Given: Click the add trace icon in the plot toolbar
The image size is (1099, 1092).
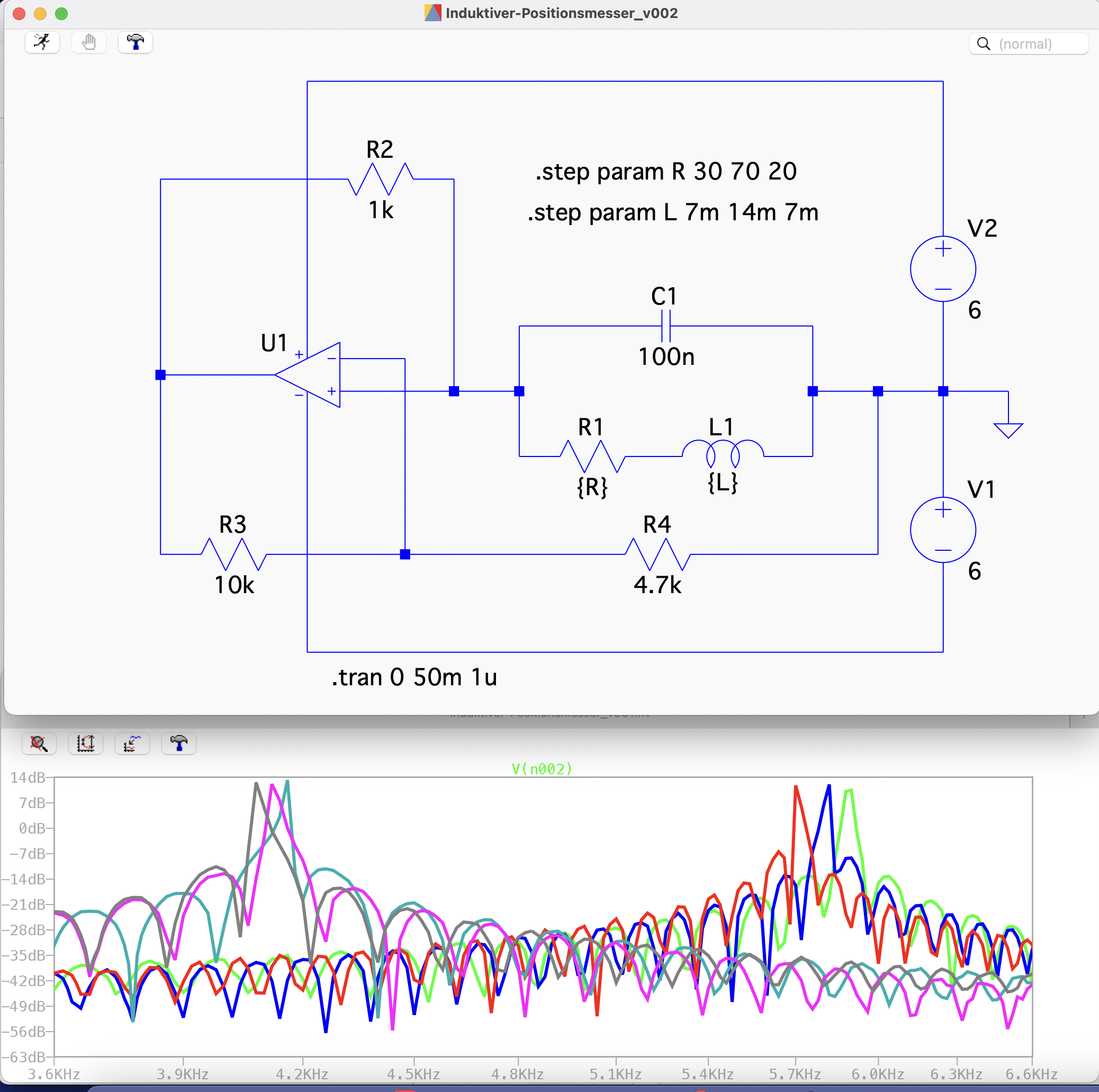Looking at the screenshot, I should (x=132, y=743).
